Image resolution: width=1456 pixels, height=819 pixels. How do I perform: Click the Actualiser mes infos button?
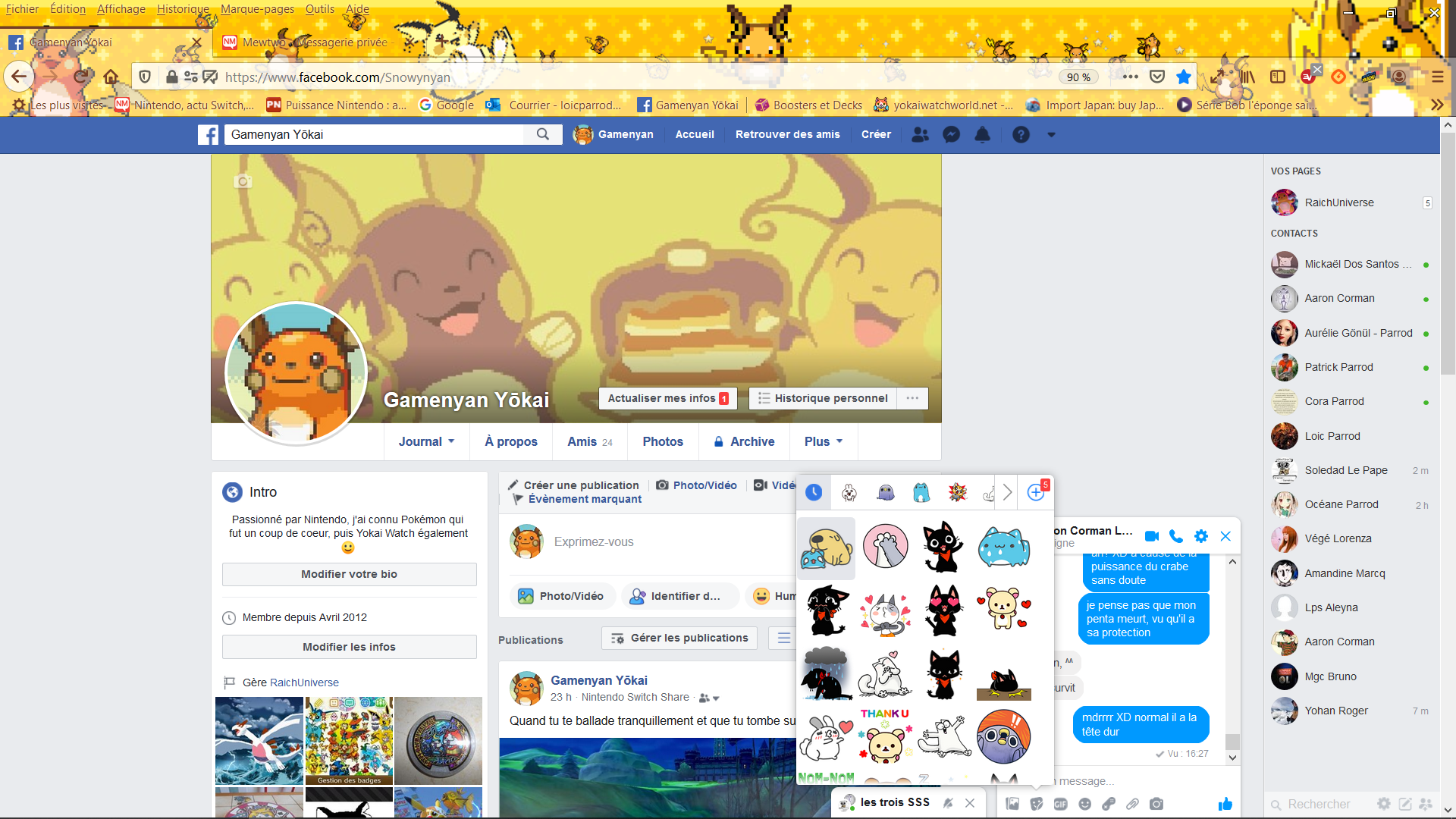(x=668, y=398)
